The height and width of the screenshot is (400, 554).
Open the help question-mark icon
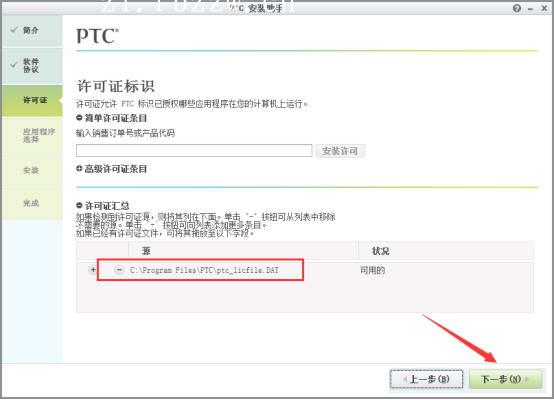click(x=517, y=8)
